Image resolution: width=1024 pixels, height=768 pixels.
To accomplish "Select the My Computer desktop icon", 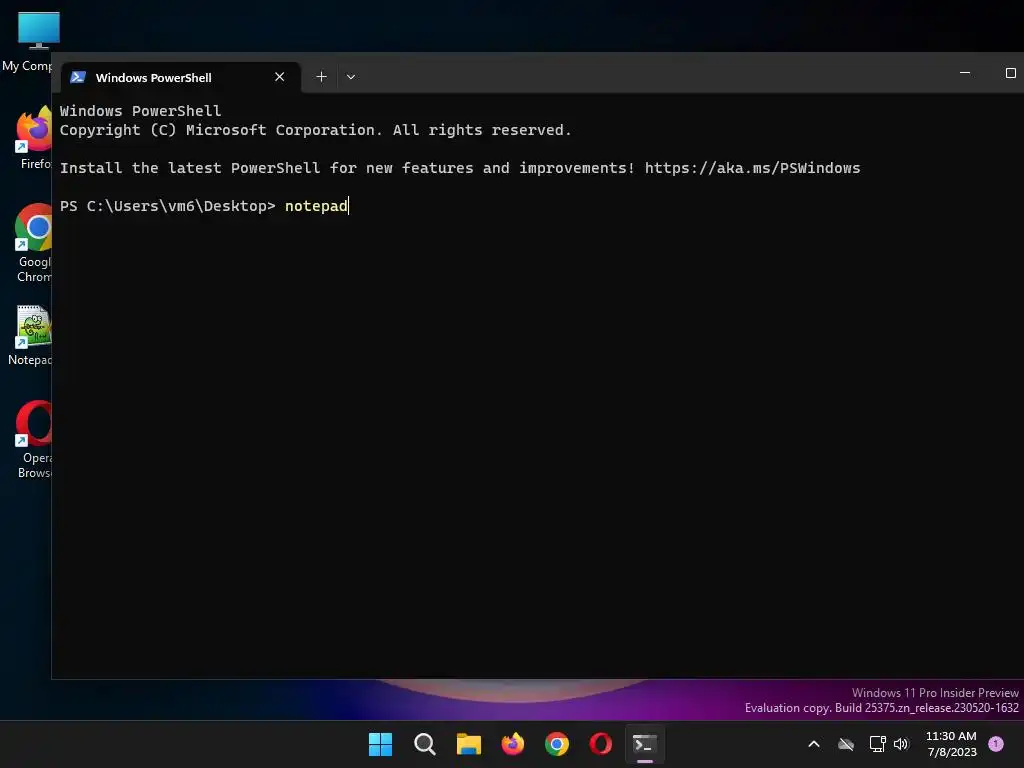I will (29, 40).
